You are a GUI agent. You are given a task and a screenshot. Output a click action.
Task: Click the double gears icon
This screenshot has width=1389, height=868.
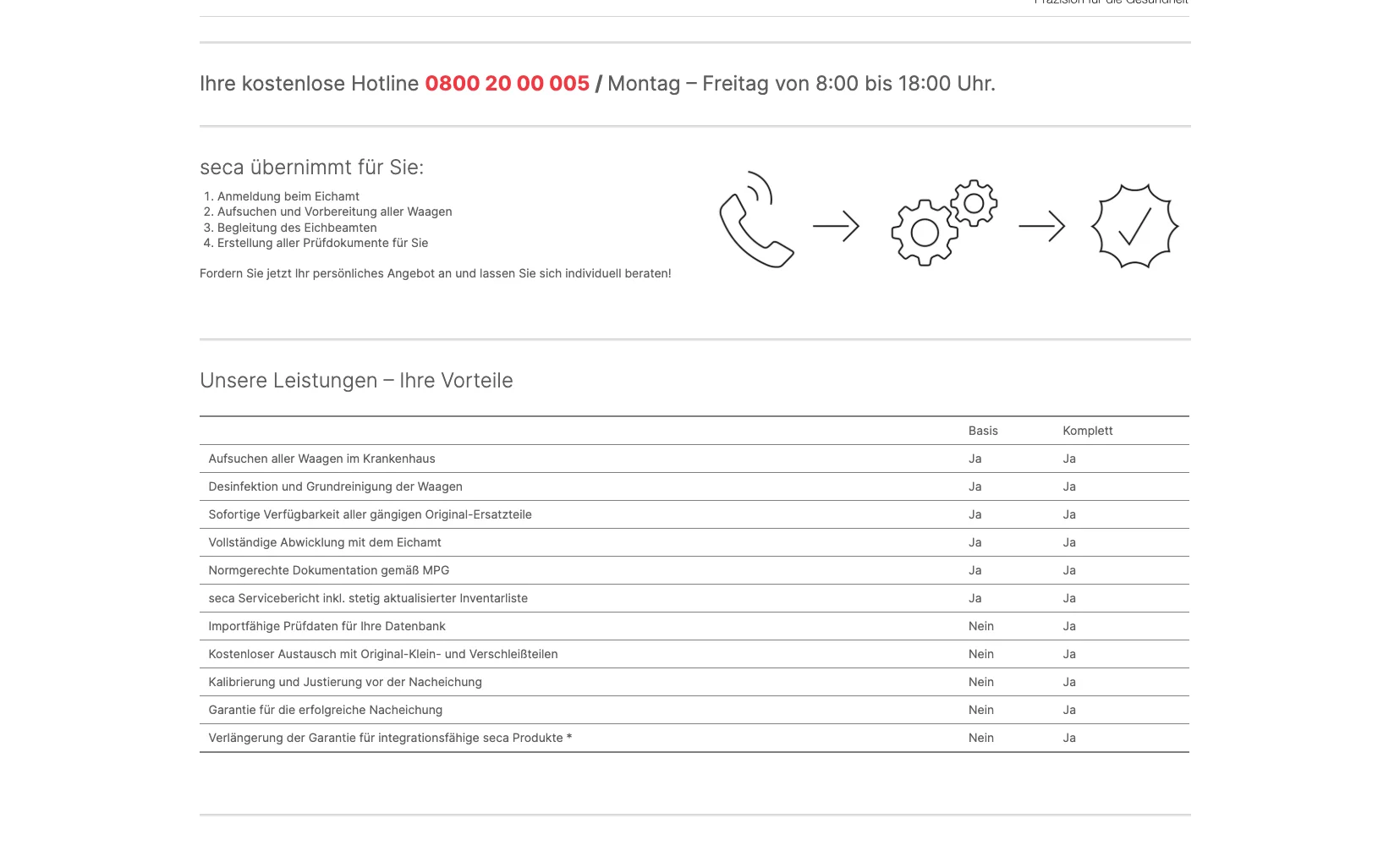click(x=944, y=222)
